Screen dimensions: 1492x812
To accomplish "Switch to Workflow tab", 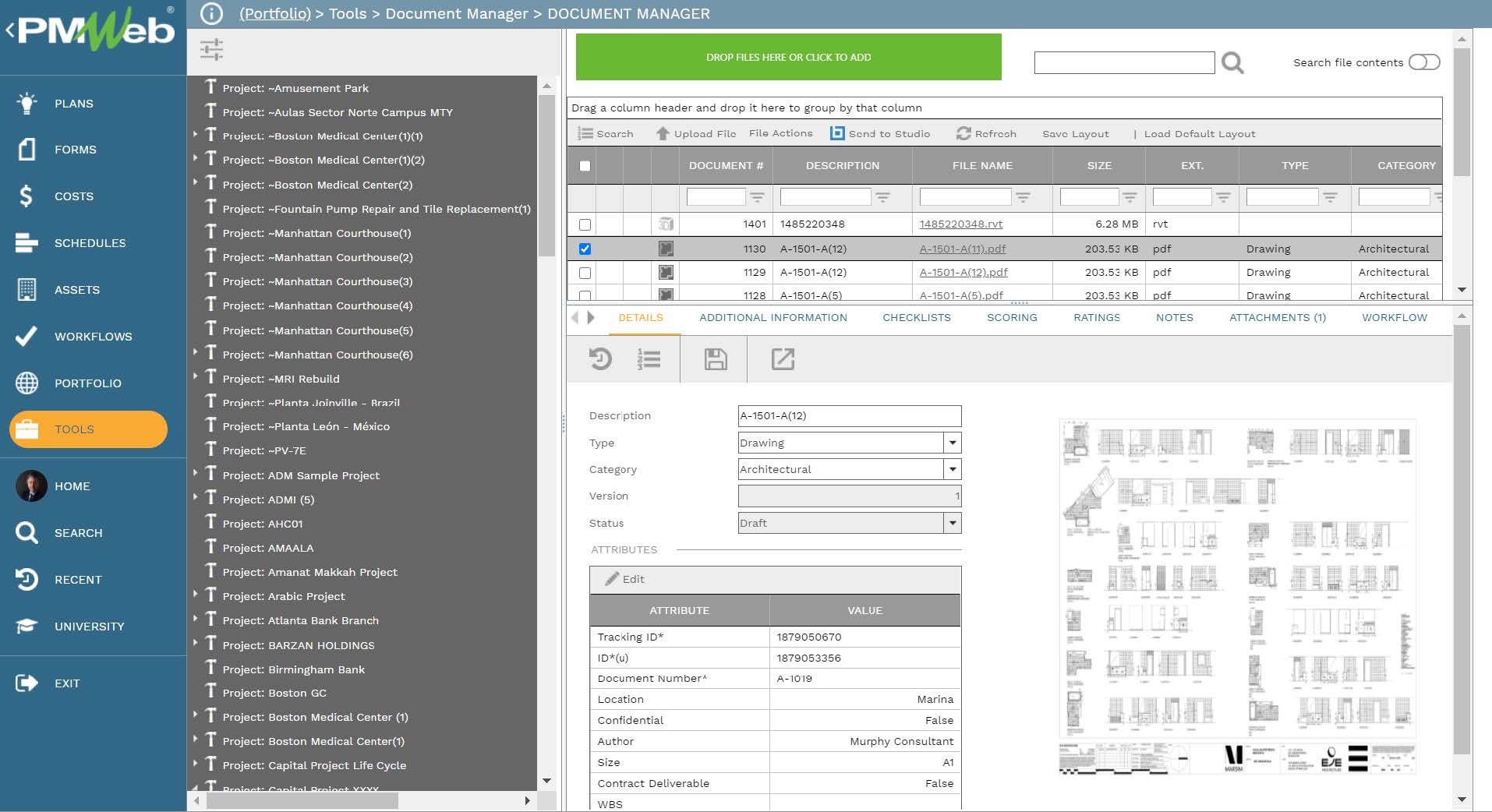I will pos(1395,318).
